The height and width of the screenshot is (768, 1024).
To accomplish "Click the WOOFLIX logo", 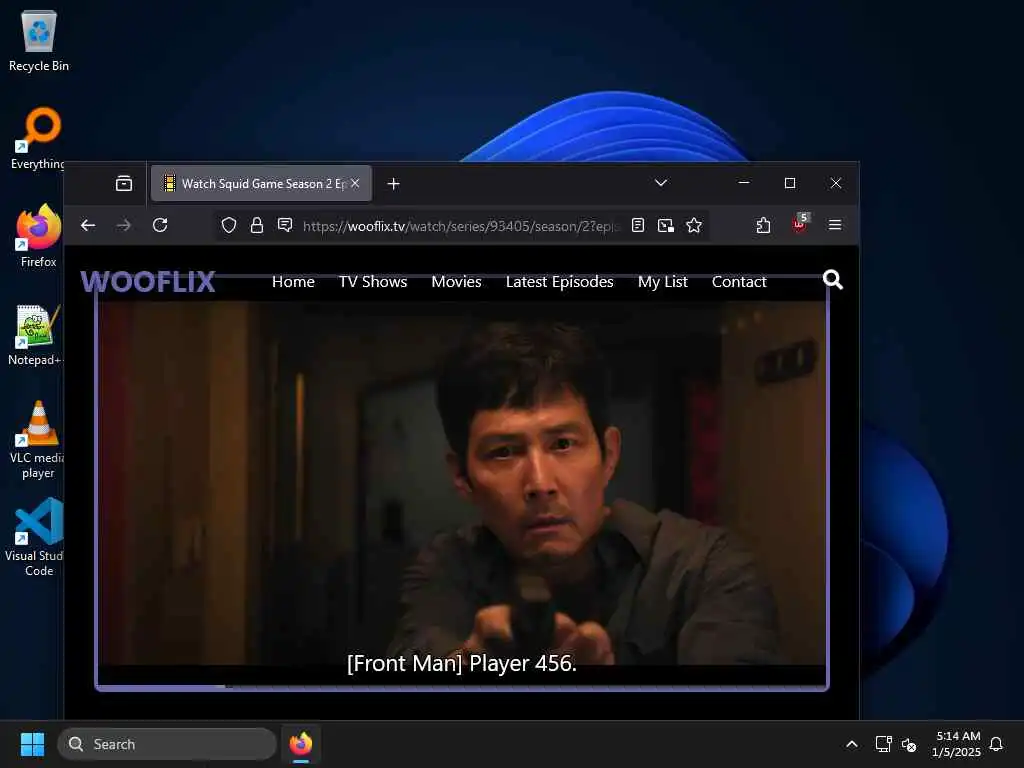I will tap(148, 281).
